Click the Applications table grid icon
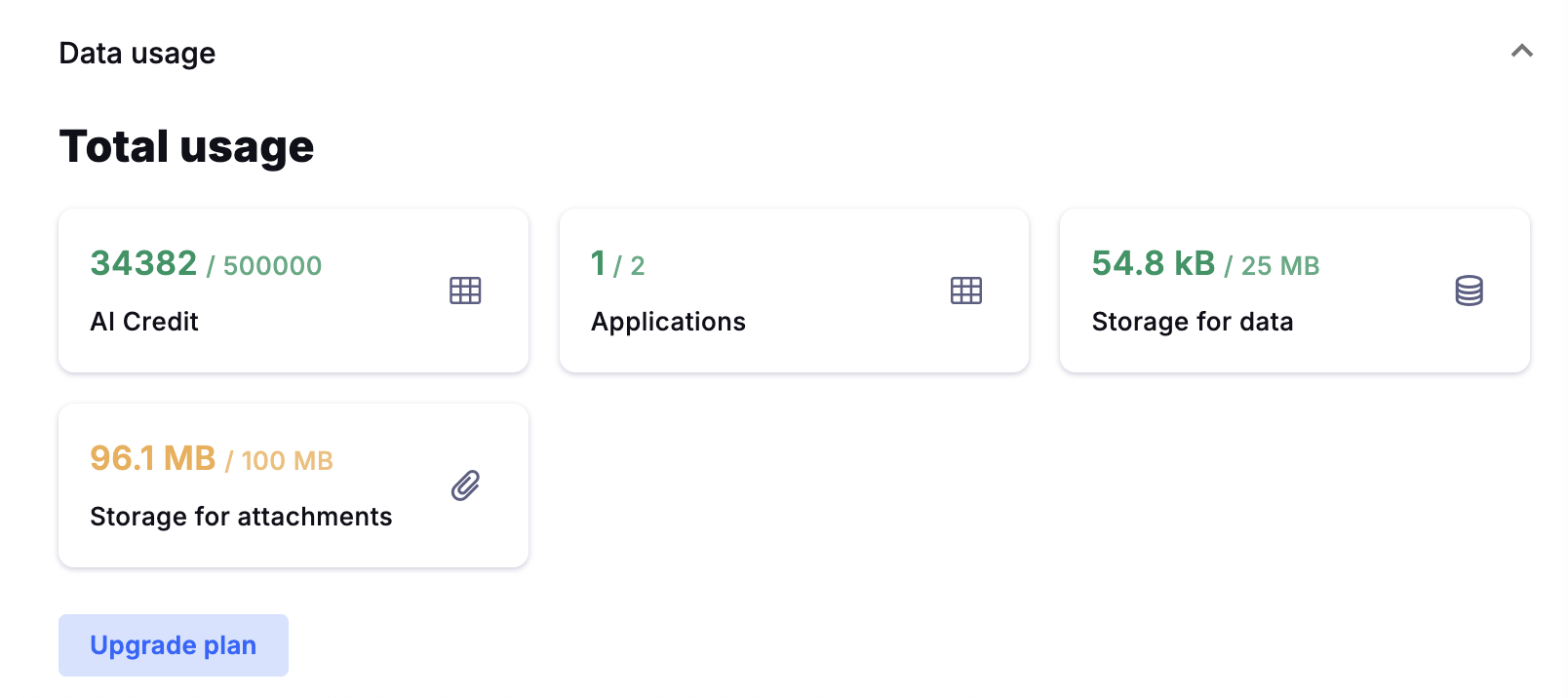 (966, 291)
